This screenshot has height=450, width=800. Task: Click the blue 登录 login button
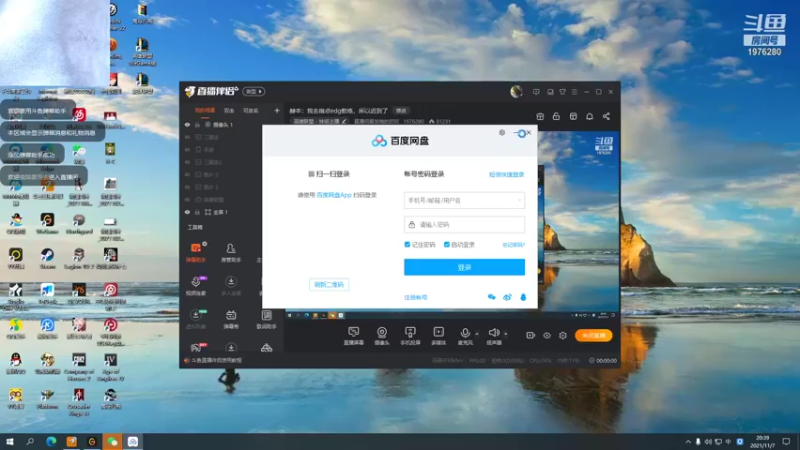(464, 267)
